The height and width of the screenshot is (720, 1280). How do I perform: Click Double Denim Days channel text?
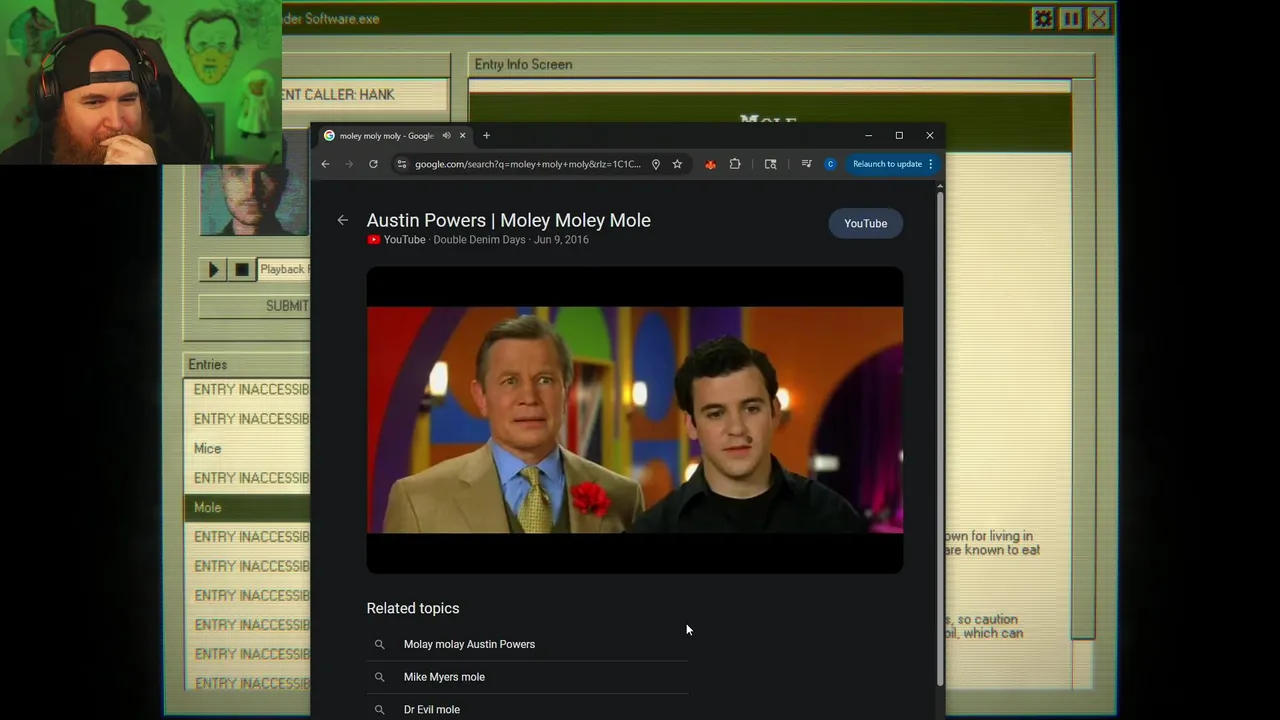479,240
